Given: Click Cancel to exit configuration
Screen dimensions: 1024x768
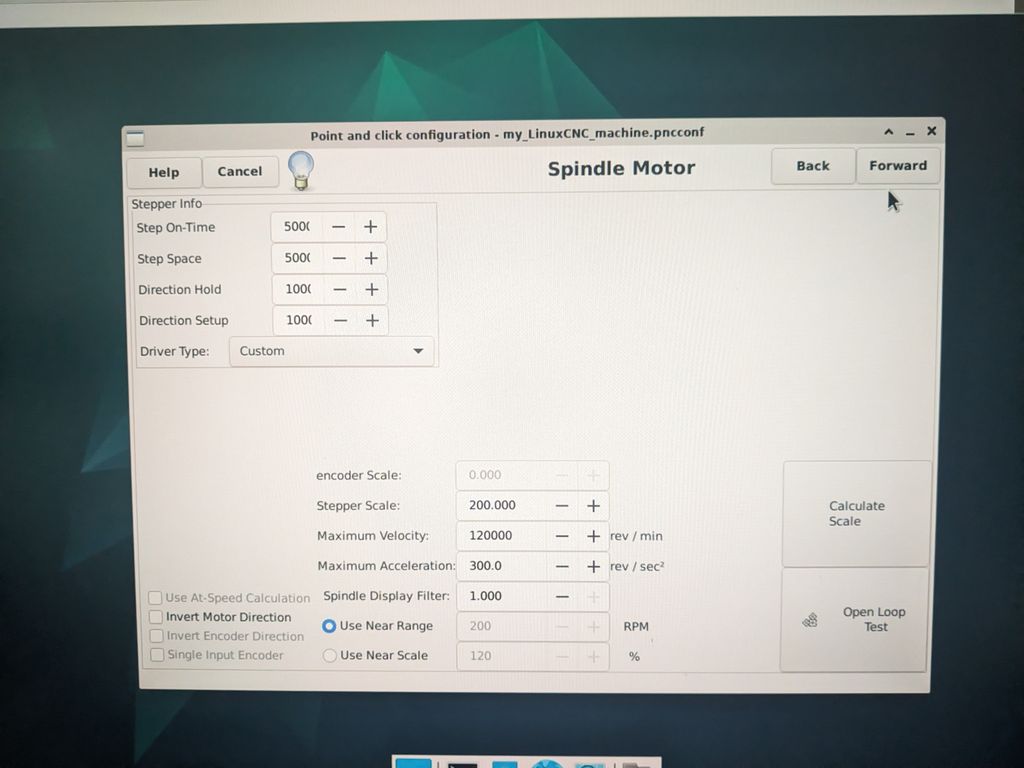Looking at the screenshot, I should point(240,172).
